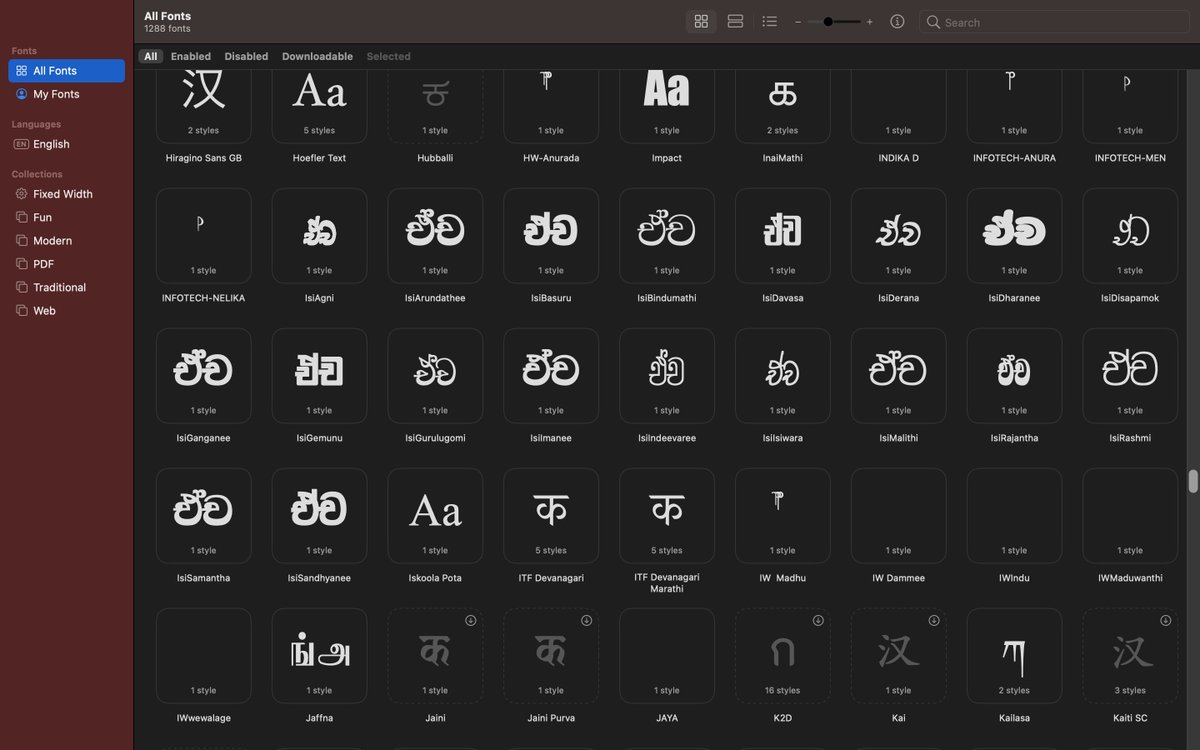Open the Modern collection
This screenshot has height=750, width=1200.
[66, 241]
